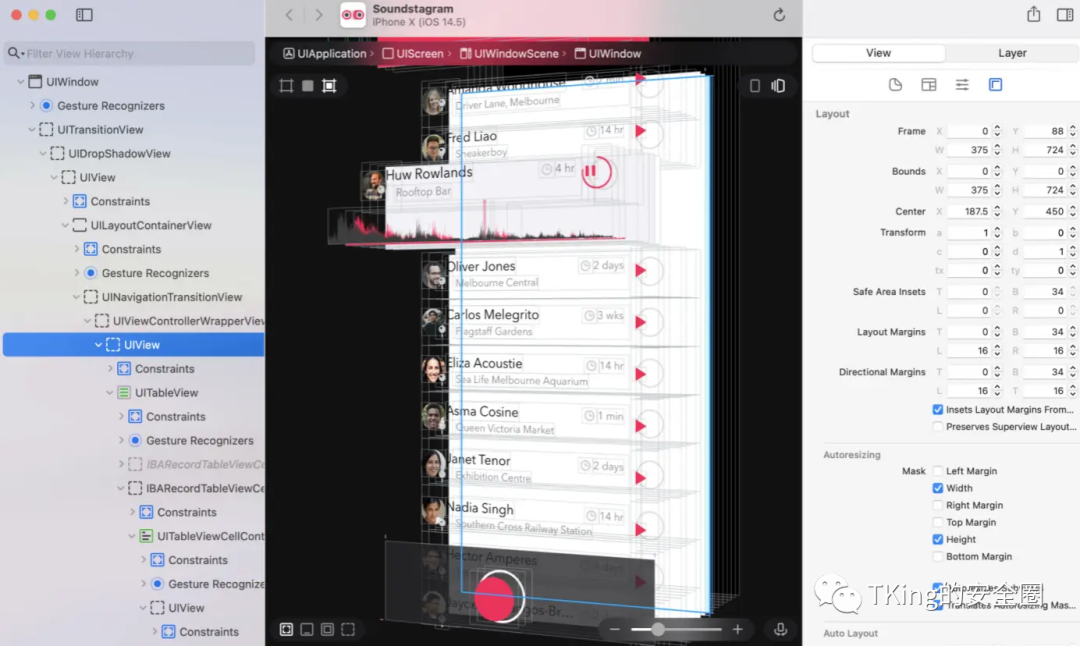Select UIApplication in the breadcrumb bar
1080x646 pixels.
click(325, 54)
